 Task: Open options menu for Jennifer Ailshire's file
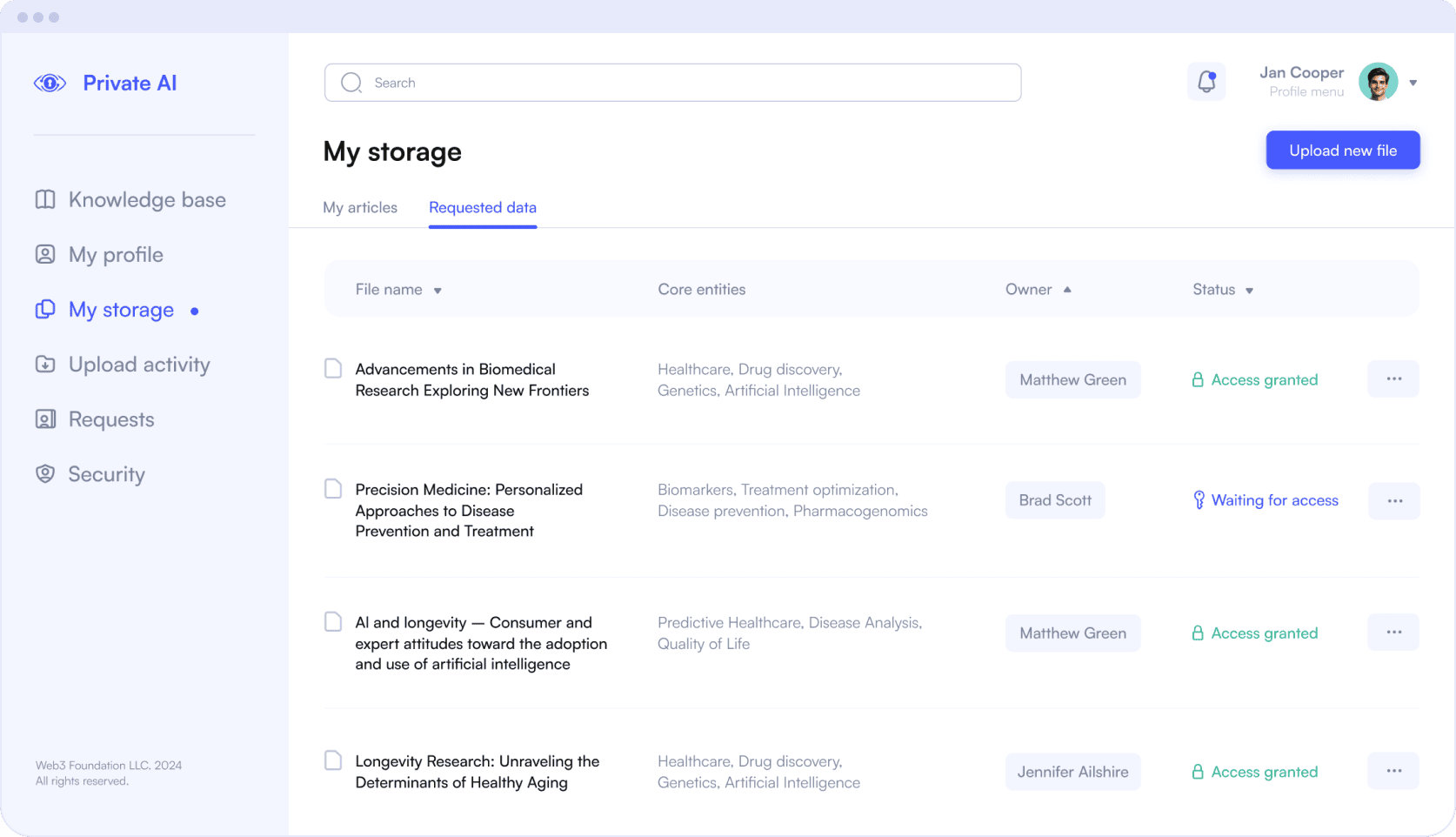1393,771
